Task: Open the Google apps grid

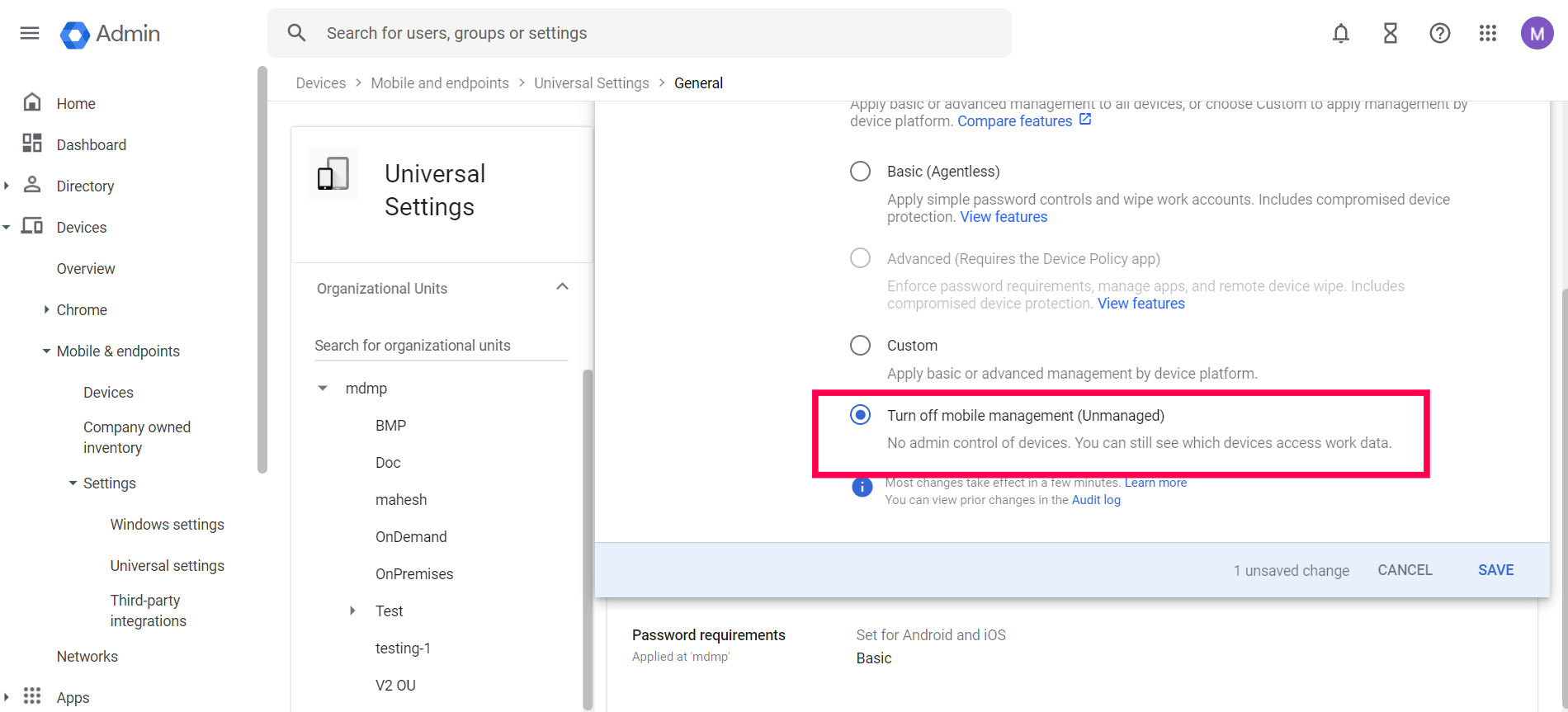Action: click(1488, 33)
